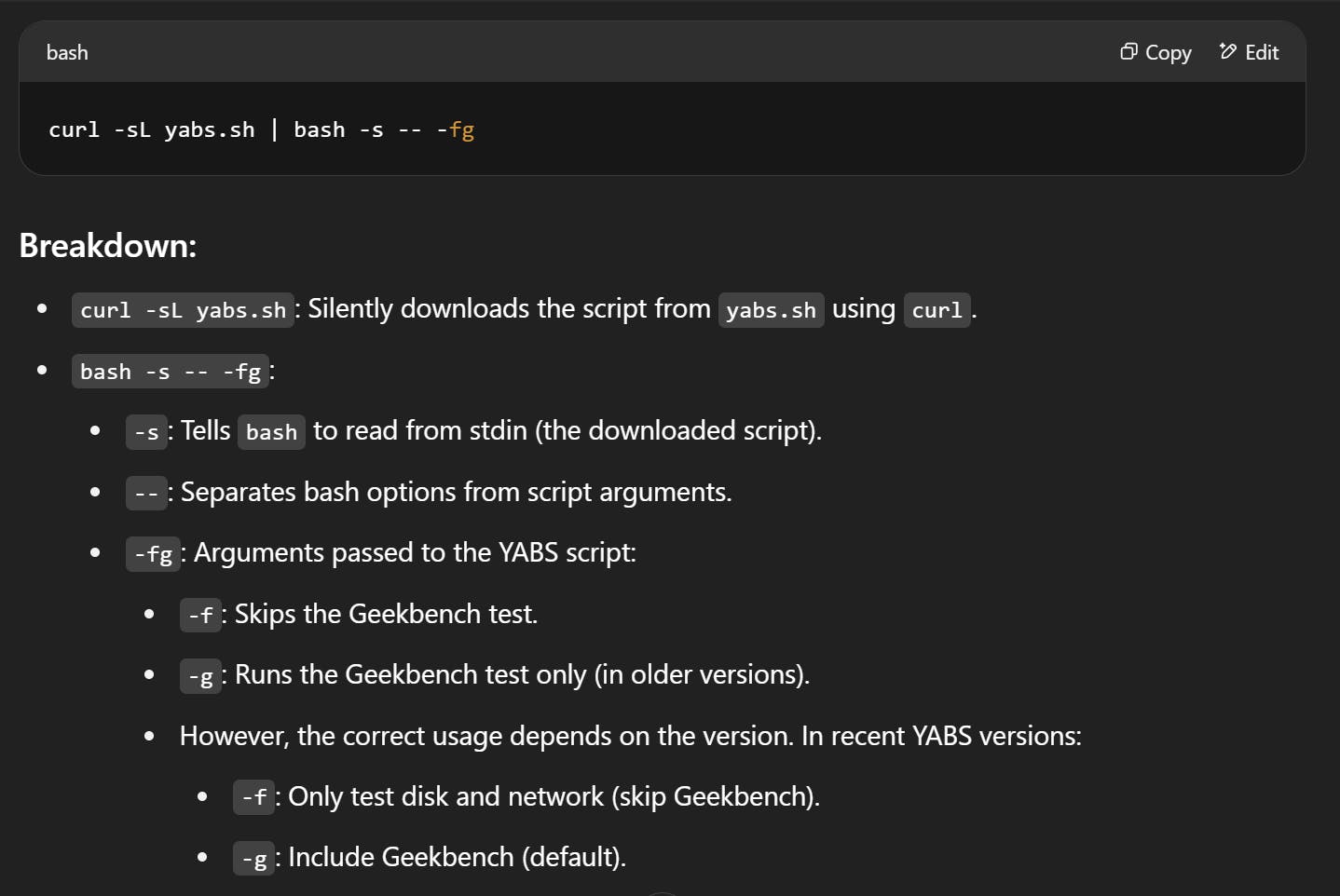The width and height of the screenshot is (1340, 896).
Task: Click the '--' inline code before 'Separates'
Action: pos(146,494)
